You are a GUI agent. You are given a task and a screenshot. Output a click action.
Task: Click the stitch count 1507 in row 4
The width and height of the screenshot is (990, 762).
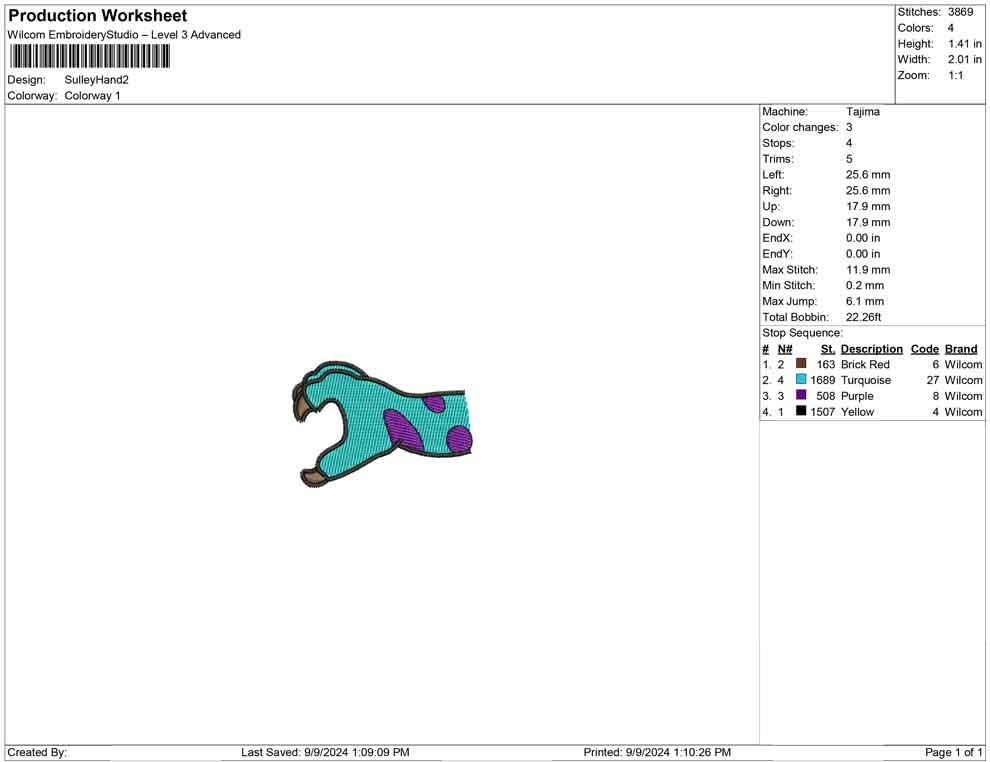(x=823, y=412)
